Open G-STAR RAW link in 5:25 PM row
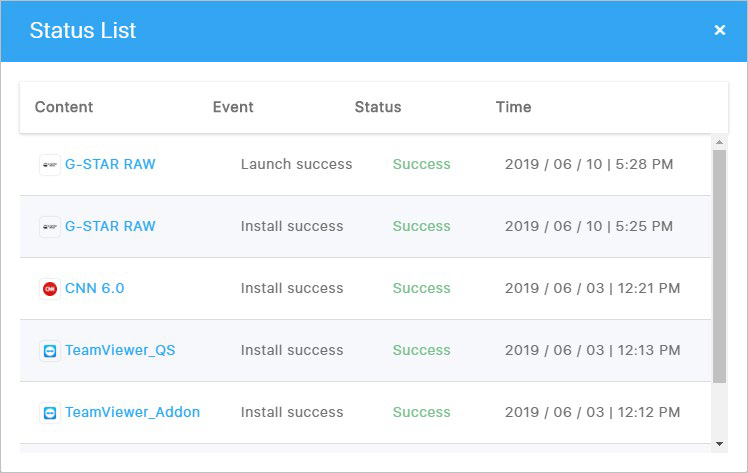 (110, 226)
